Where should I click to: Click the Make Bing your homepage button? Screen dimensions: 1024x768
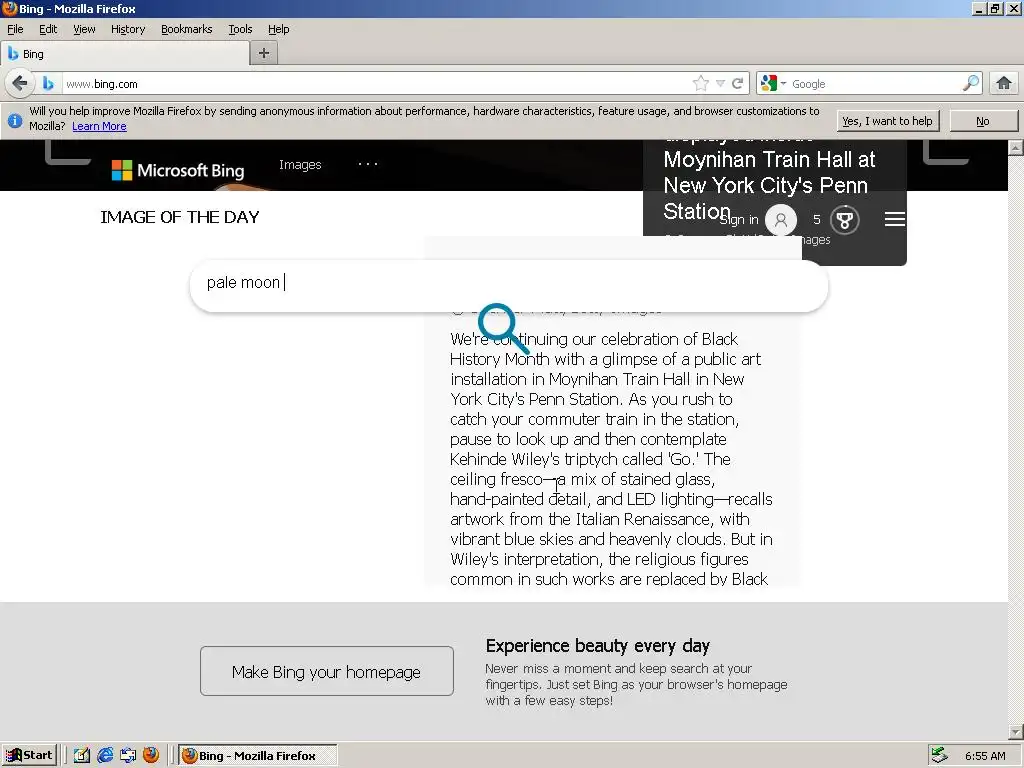point(327,671)
